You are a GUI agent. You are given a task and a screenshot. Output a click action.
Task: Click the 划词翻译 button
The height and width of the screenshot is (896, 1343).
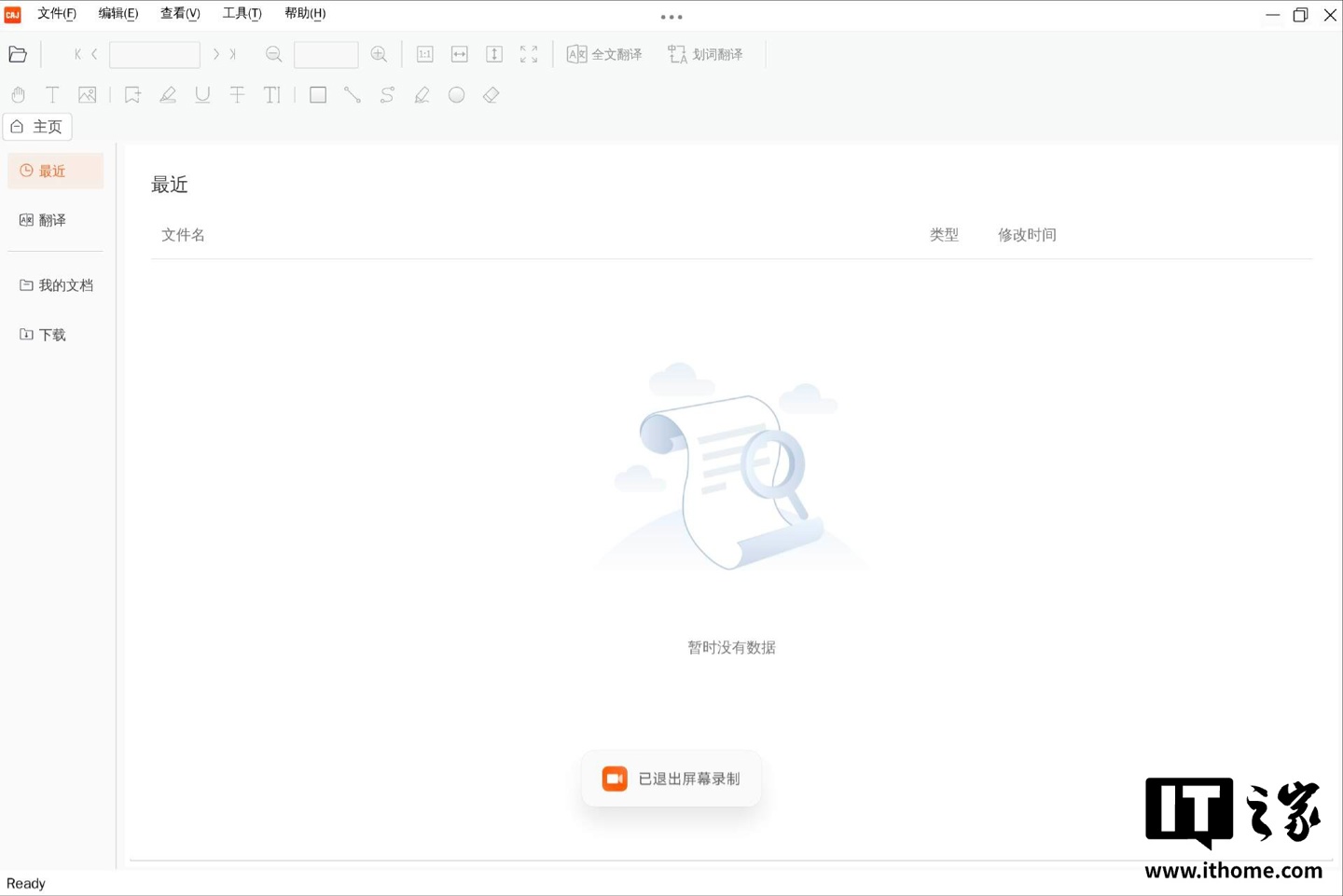click(706, 54)
